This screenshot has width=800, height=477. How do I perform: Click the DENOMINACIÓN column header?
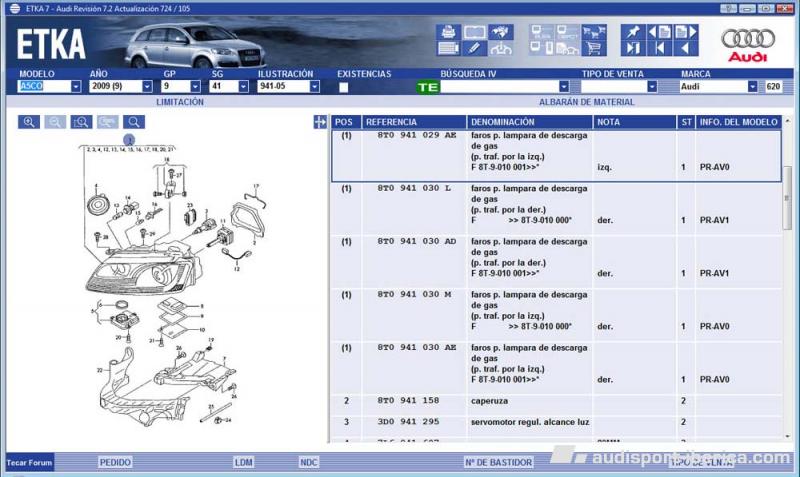(529, 122)
